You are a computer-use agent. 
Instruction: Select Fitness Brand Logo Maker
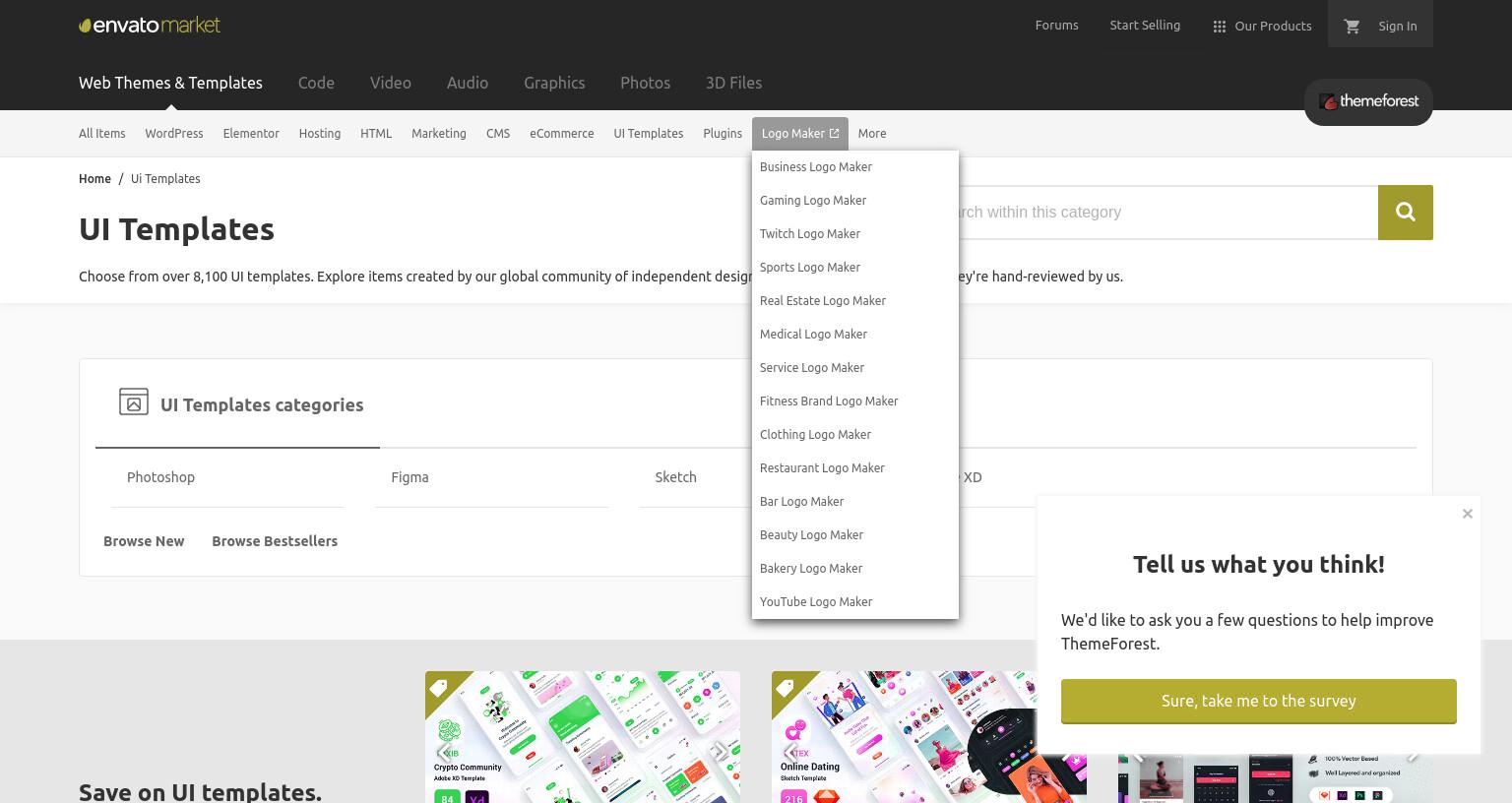tap(855, 401)
